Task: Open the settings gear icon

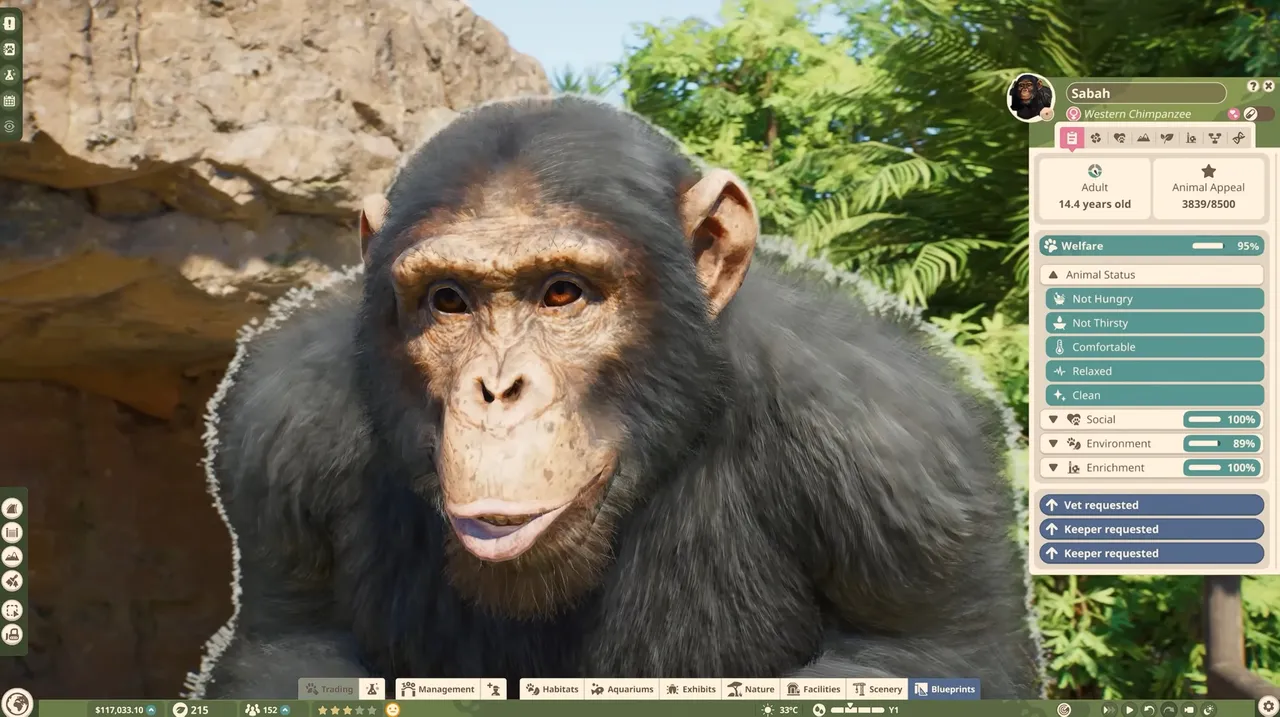Action: (1267, 707)
